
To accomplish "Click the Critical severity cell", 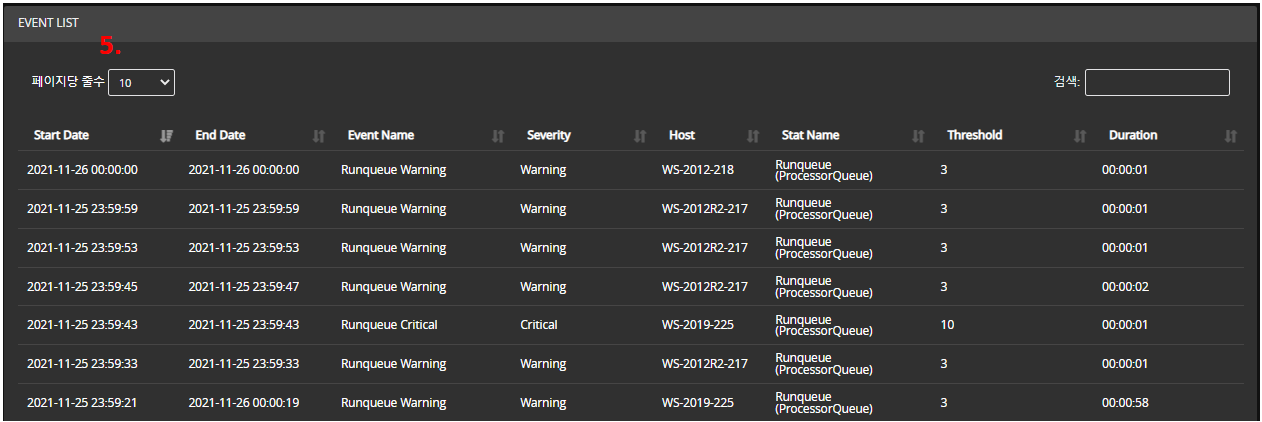I will pos(539,325).
